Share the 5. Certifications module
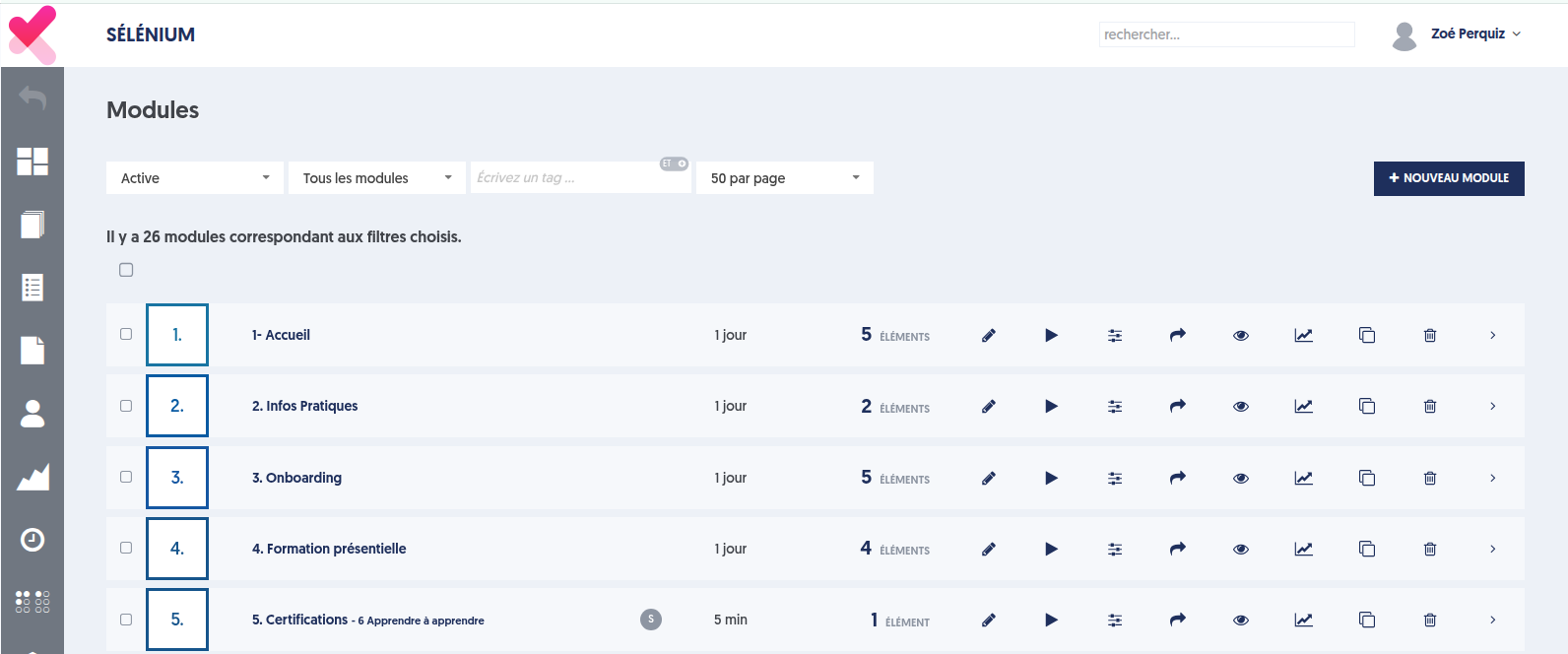This screenshot has height=654, width=1568. pyautogui.click(x=1178, y=620)
